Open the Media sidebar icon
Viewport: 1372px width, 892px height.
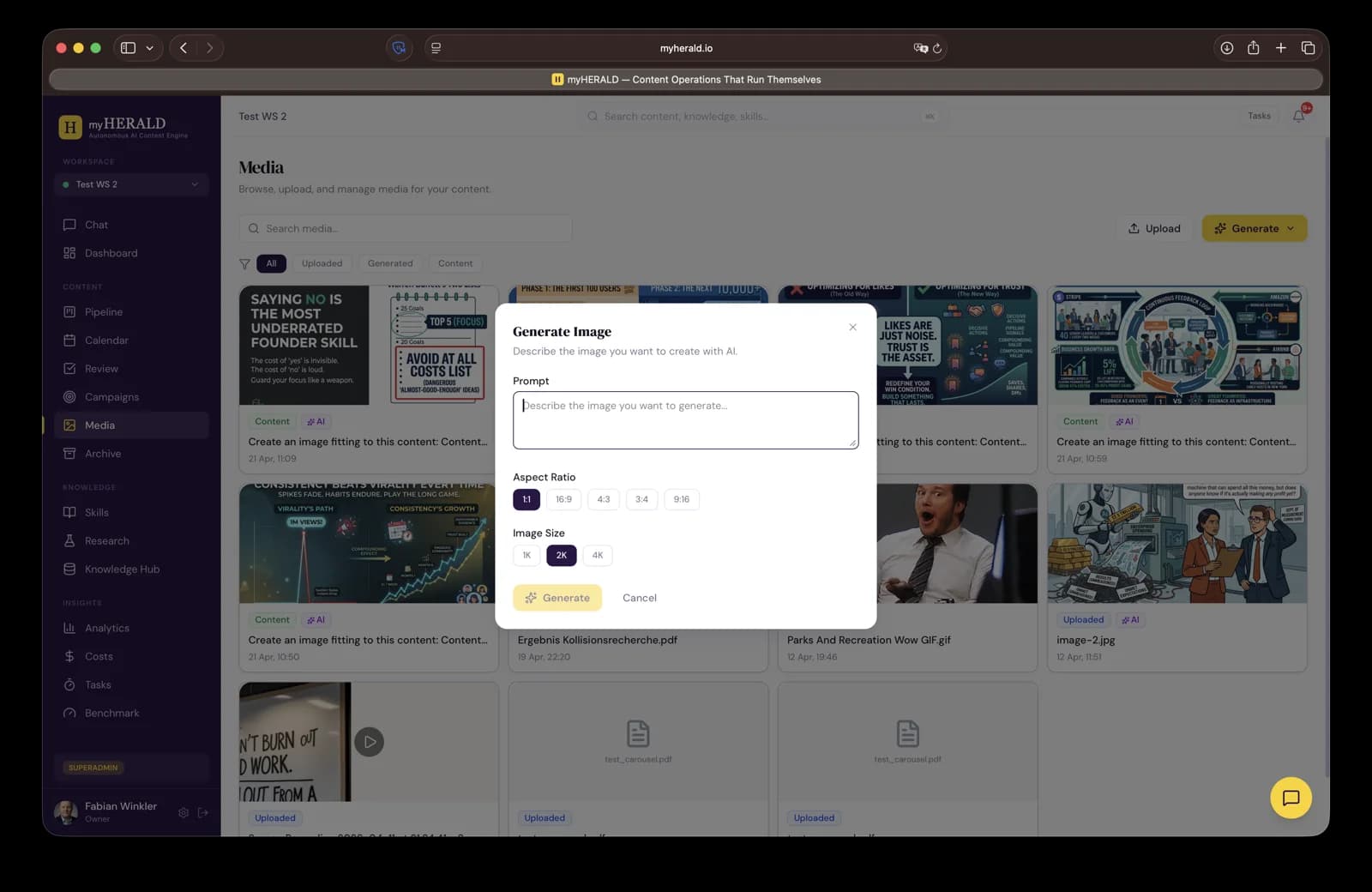[69, 425]
